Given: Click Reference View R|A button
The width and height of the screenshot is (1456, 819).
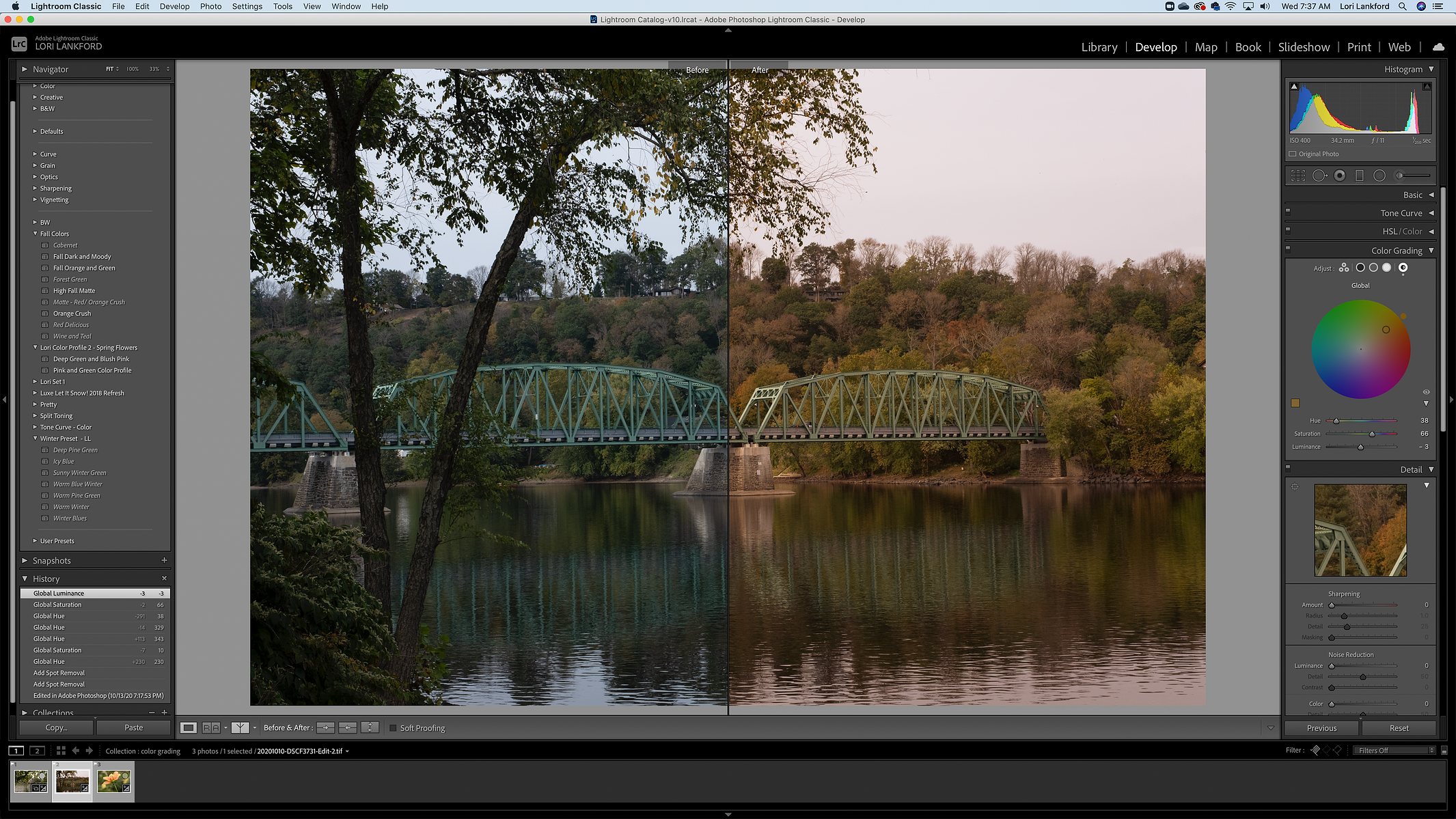Looking at the screenshot, I should pyautogui.click(x=211, y=727).
